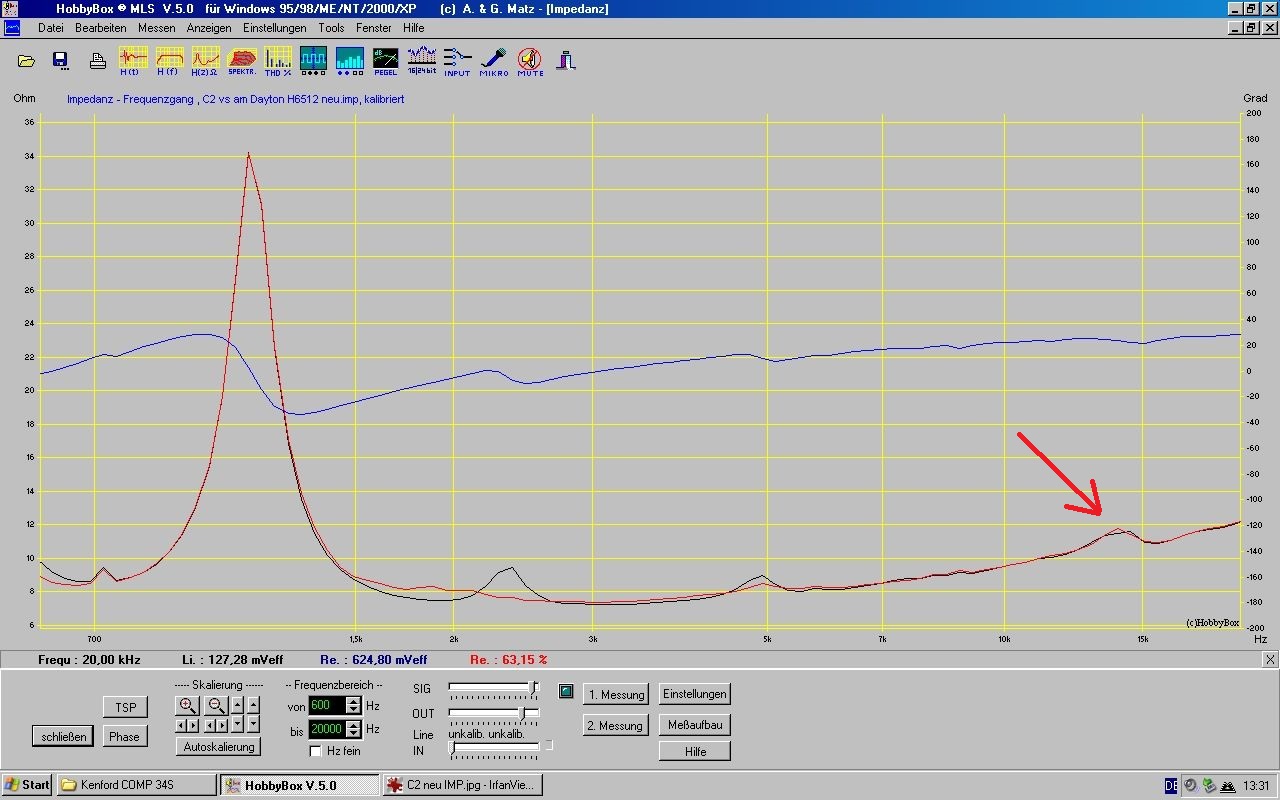Enable the Hz fein checkbox
The width and height of the screenshot is (1280, 800).
pos(316,751)
